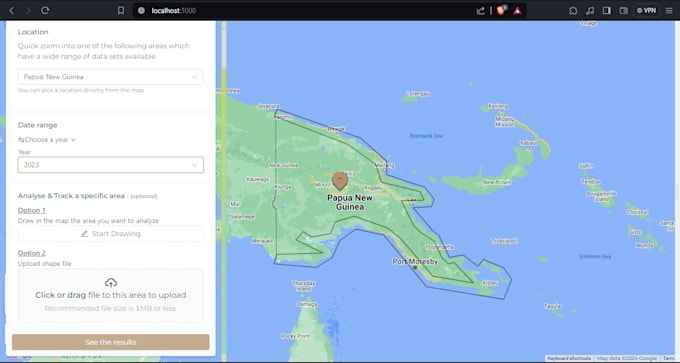This screenshot has width=680, height=363.
Task: Click the browser back arrow
Action: pos(12,10)
